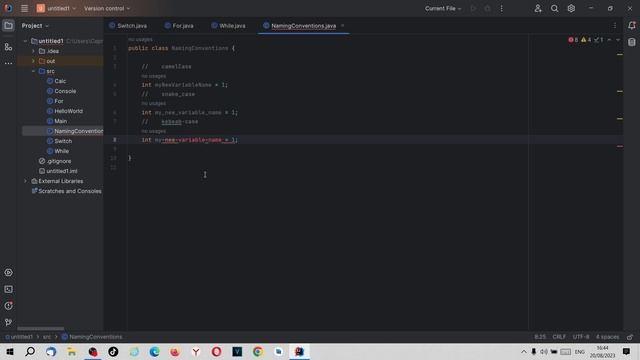This screenshot has width=640, height=360.
Task: Open more run actions menu
Action: click(x=502, y=8)
